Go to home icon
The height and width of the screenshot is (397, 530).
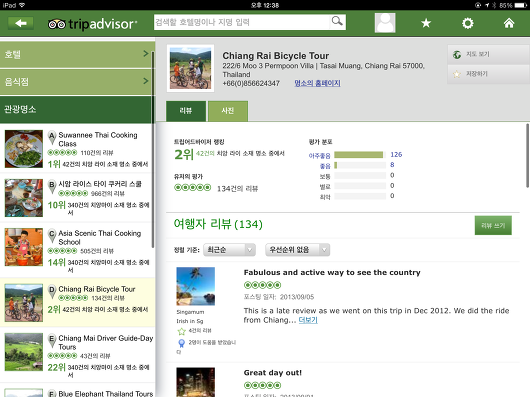click(509, 23)
